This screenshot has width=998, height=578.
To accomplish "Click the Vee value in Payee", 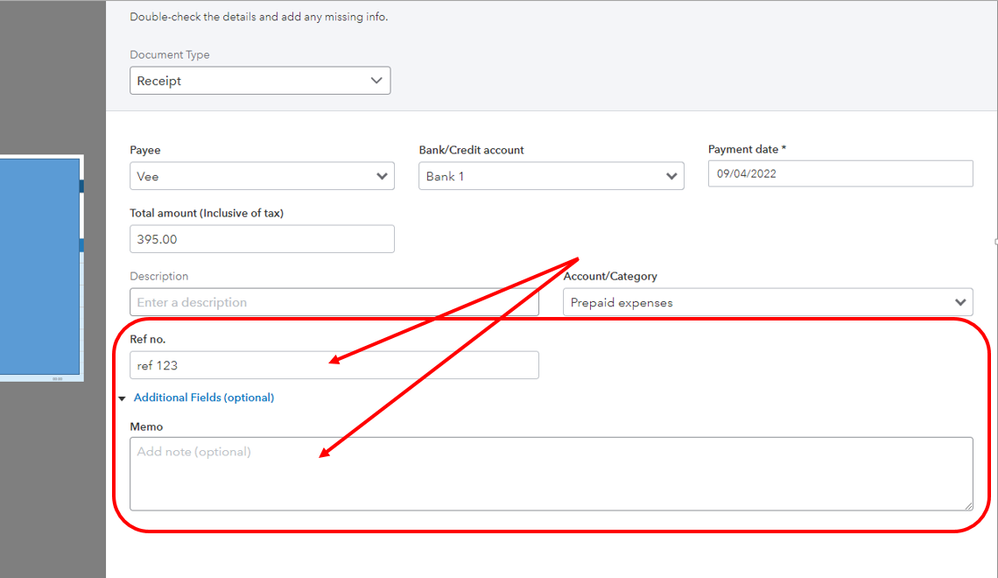I will (148, 176).
